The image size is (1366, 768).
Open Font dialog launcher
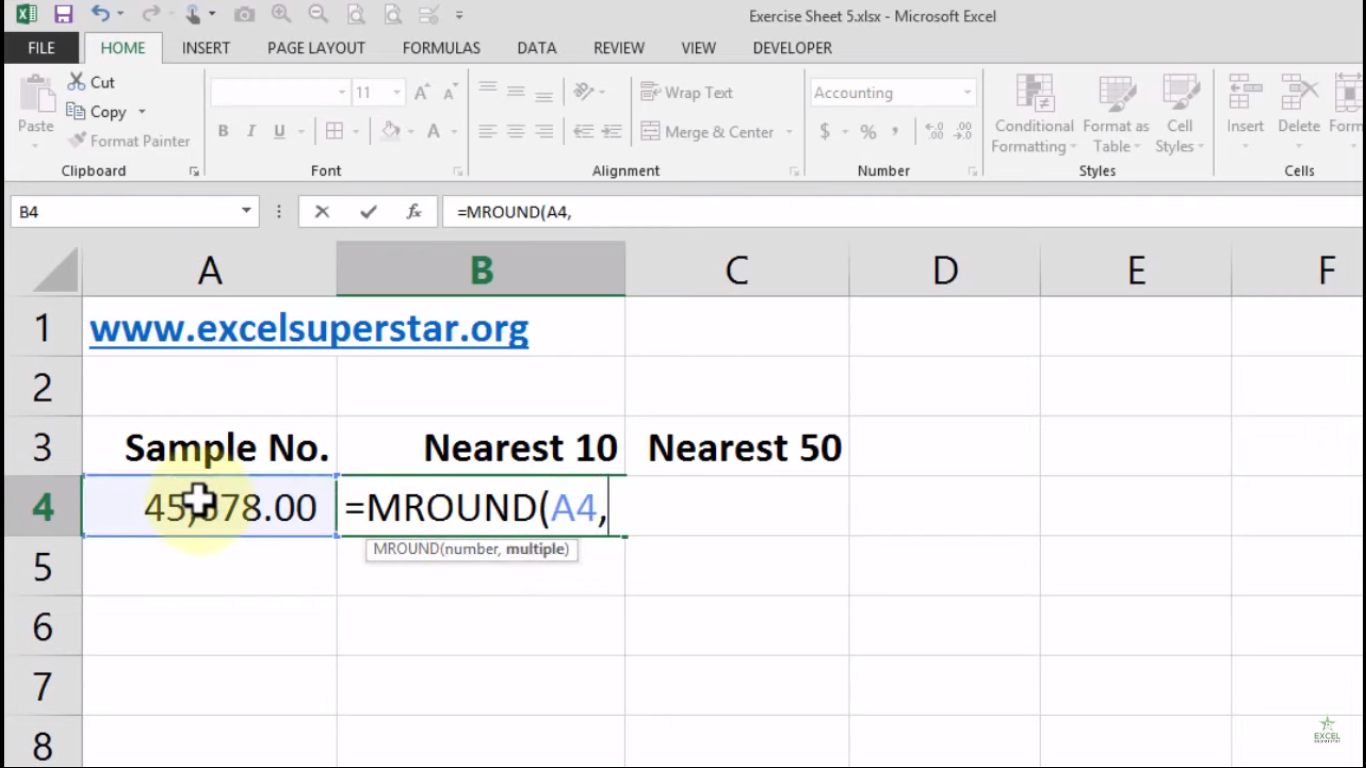click(457, 172)
